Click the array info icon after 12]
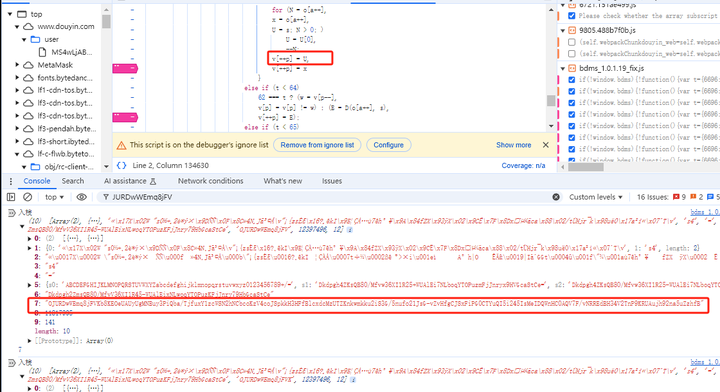This screenshot has width=720, height=392. click(x=350, y=230)
